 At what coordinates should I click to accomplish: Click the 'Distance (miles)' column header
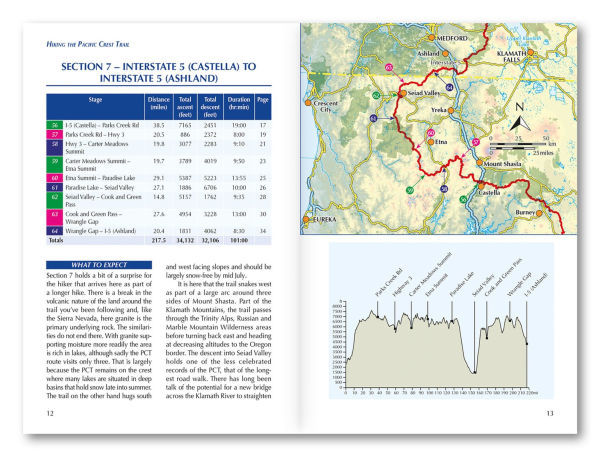(159, 107)
